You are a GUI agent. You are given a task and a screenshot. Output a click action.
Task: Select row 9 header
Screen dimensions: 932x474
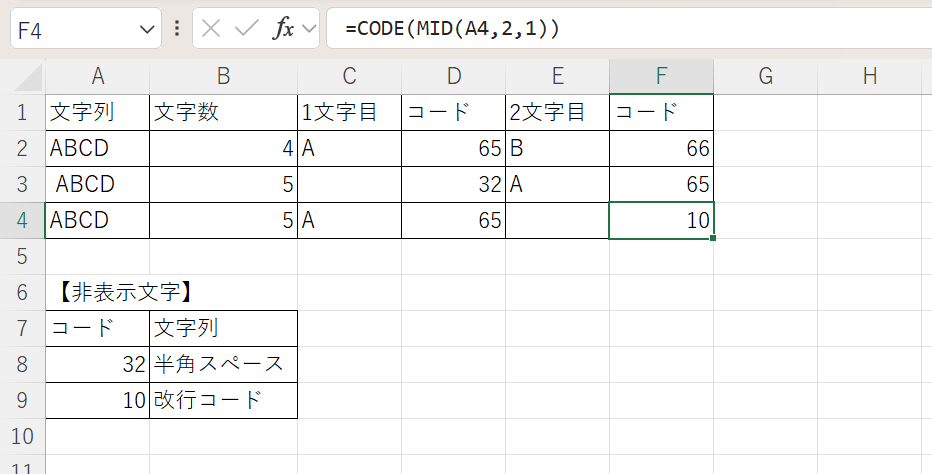click(x=22, y=400)
